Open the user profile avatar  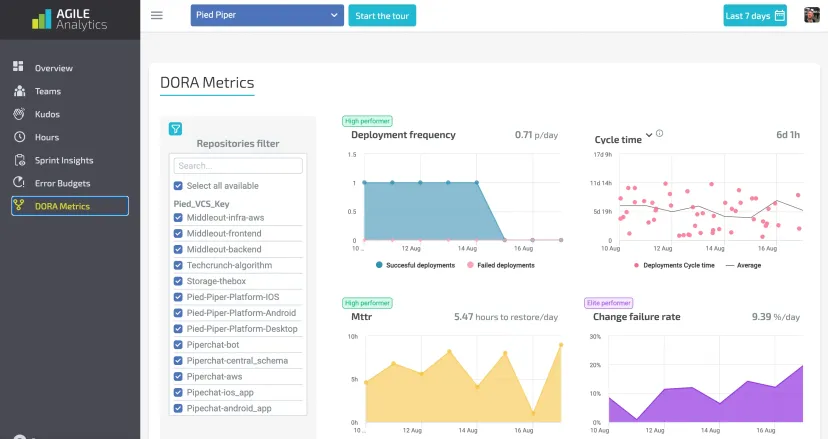coord(812,15)
